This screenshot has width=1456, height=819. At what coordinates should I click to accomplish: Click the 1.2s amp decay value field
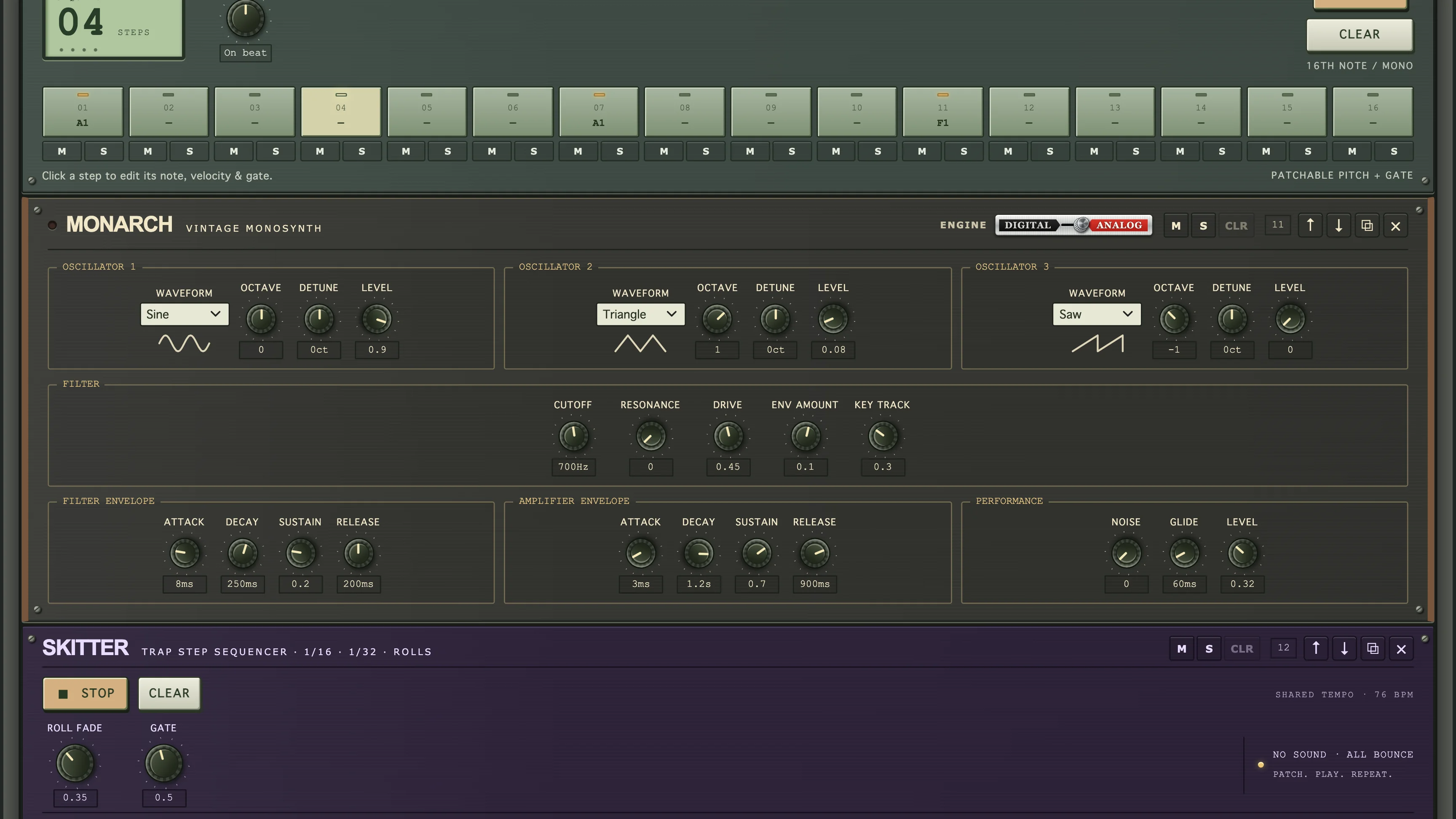click(699, 584)
